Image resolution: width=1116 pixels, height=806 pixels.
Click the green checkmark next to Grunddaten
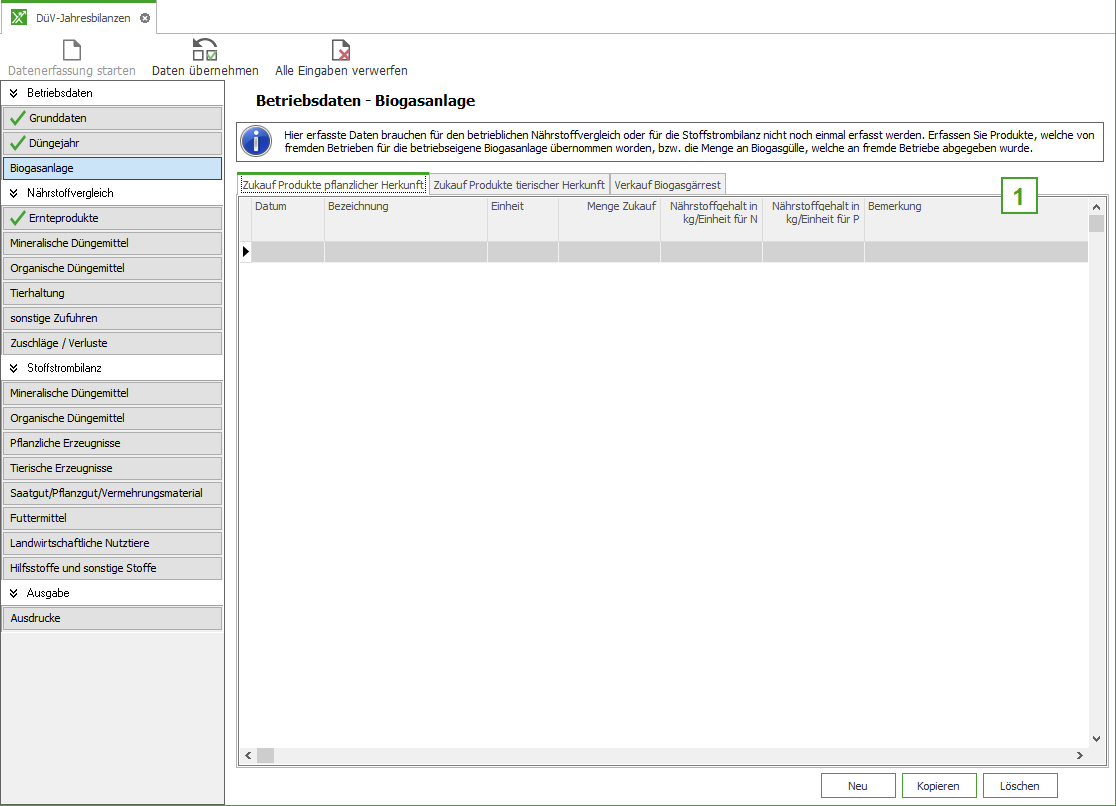coord(17,118)
